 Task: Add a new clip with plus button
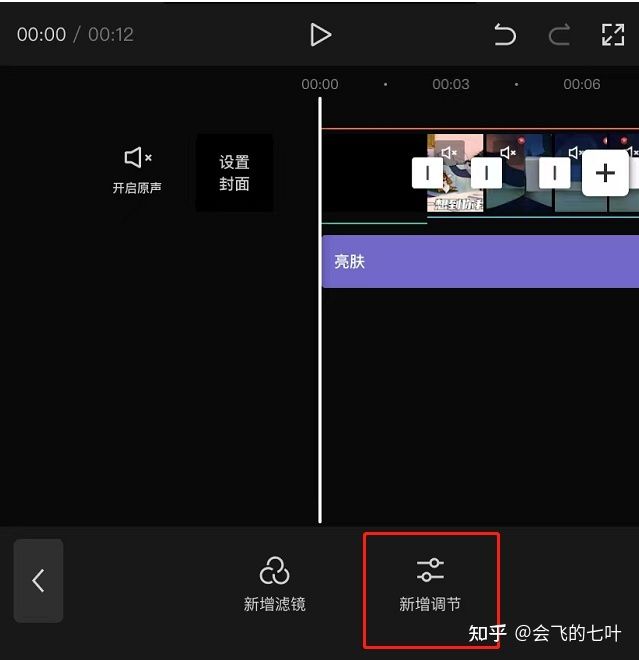coord(605,173)
